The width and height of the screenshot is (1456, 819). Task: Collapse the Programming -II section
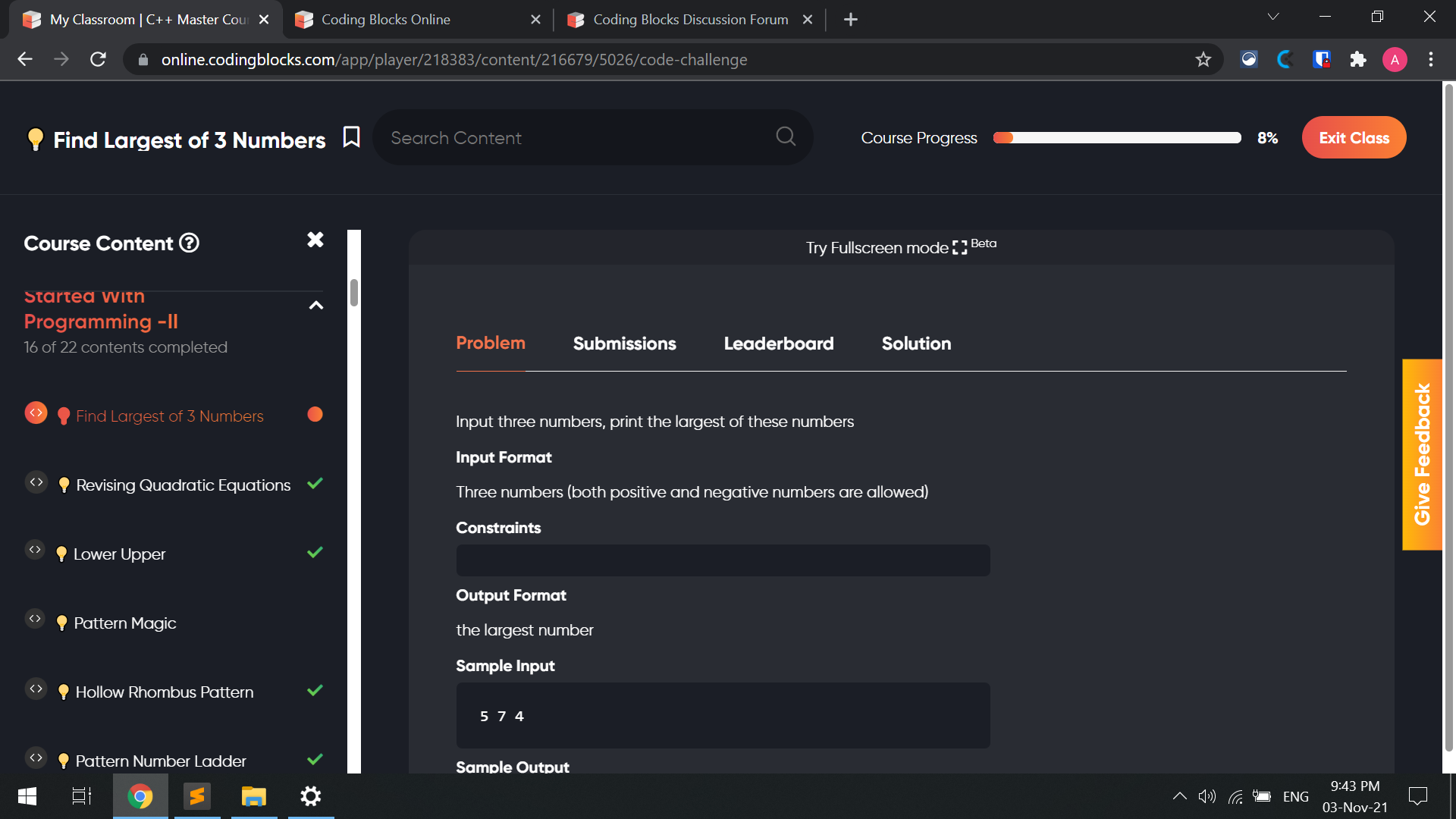[x=316, y=306]
